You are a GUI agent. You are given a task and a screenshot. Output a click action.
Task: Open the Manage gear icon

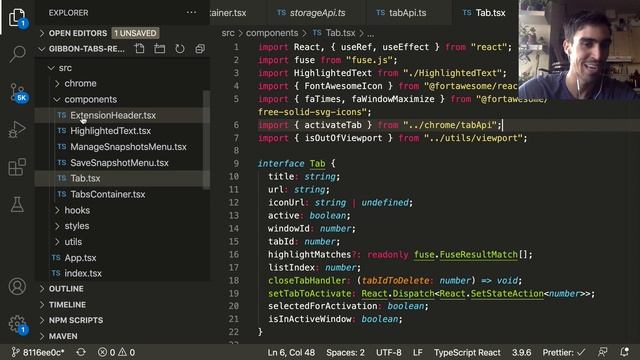pyautogui.click(x=18, y=324)
